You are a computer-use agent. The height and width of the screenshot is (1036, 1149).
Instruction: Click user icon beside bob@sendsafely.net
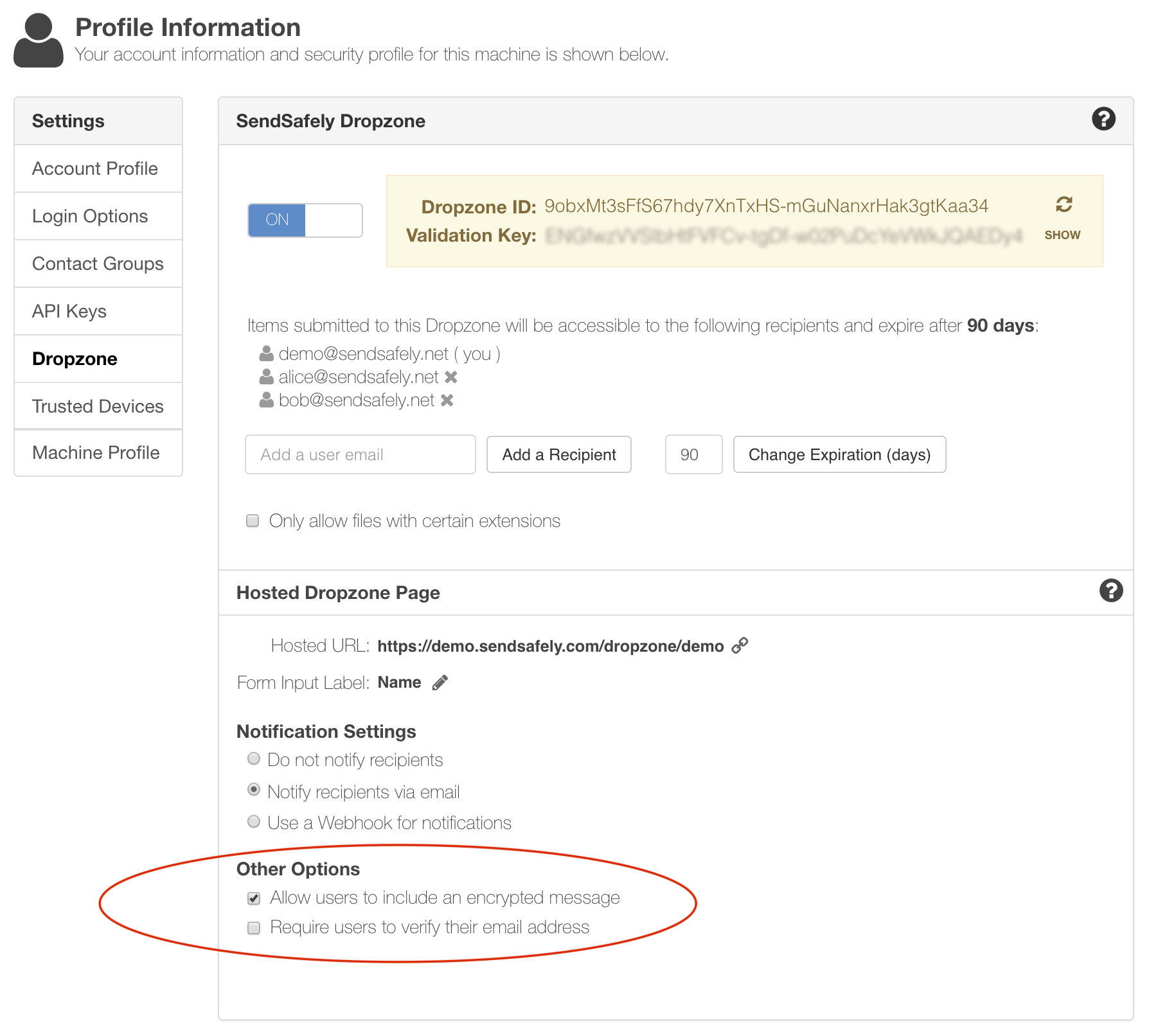[267, 400]
